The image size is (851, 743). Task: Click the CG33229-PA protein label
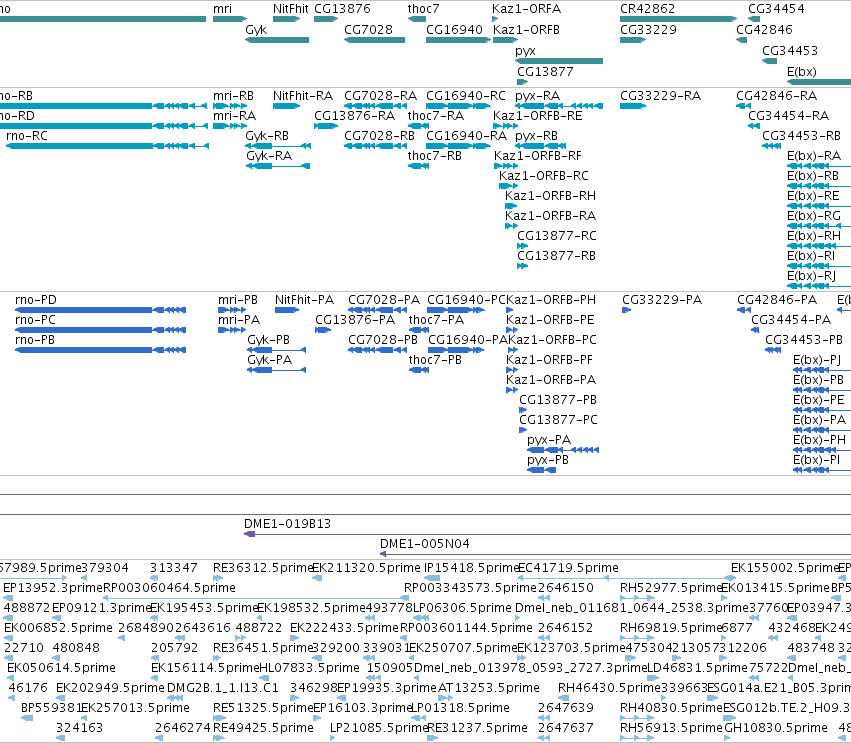(662, 300)
